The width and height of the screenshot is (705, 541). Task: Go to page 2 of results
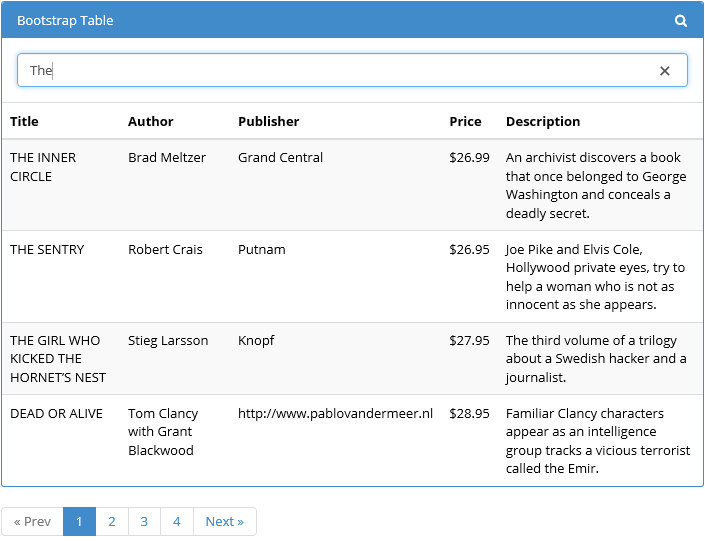click(112, 521)
